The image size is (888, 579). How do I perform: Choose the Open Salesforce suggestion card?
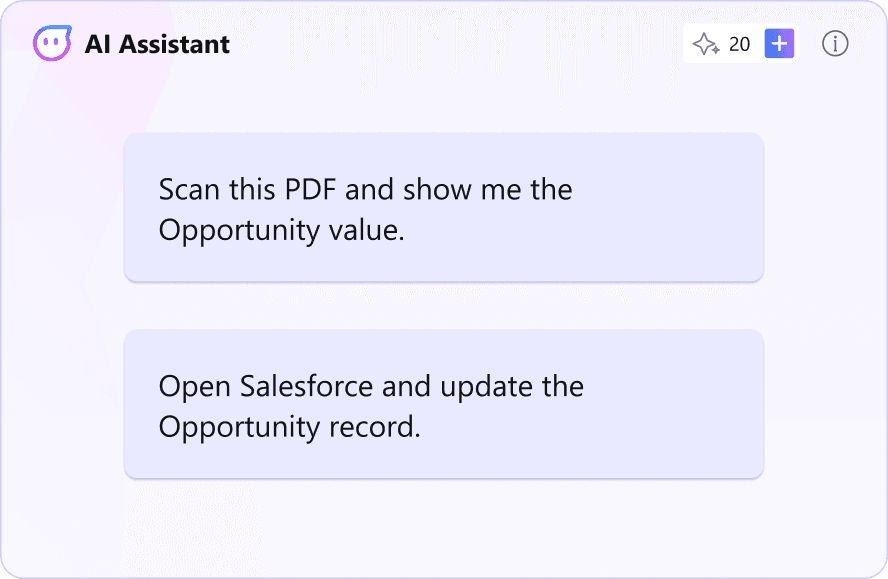(x=443, y=405)
